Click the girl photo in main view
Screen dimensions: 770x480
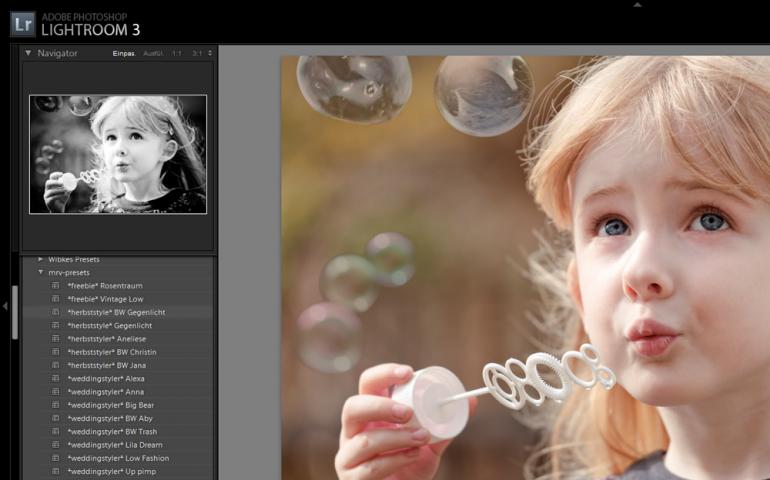point(525,268)
